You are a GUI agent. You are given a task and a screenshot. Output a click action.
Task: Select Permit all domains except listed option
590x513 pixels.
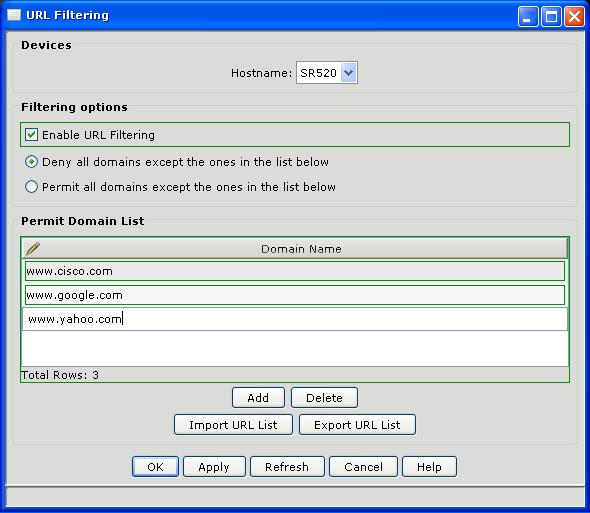31,187
